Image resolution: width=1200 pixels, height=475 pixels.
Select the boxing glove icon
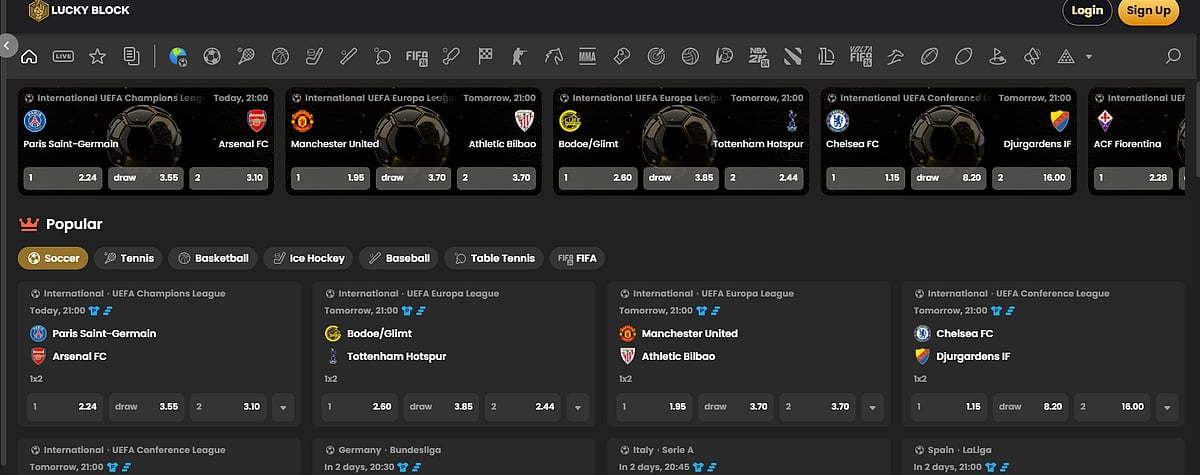[621, 57]
